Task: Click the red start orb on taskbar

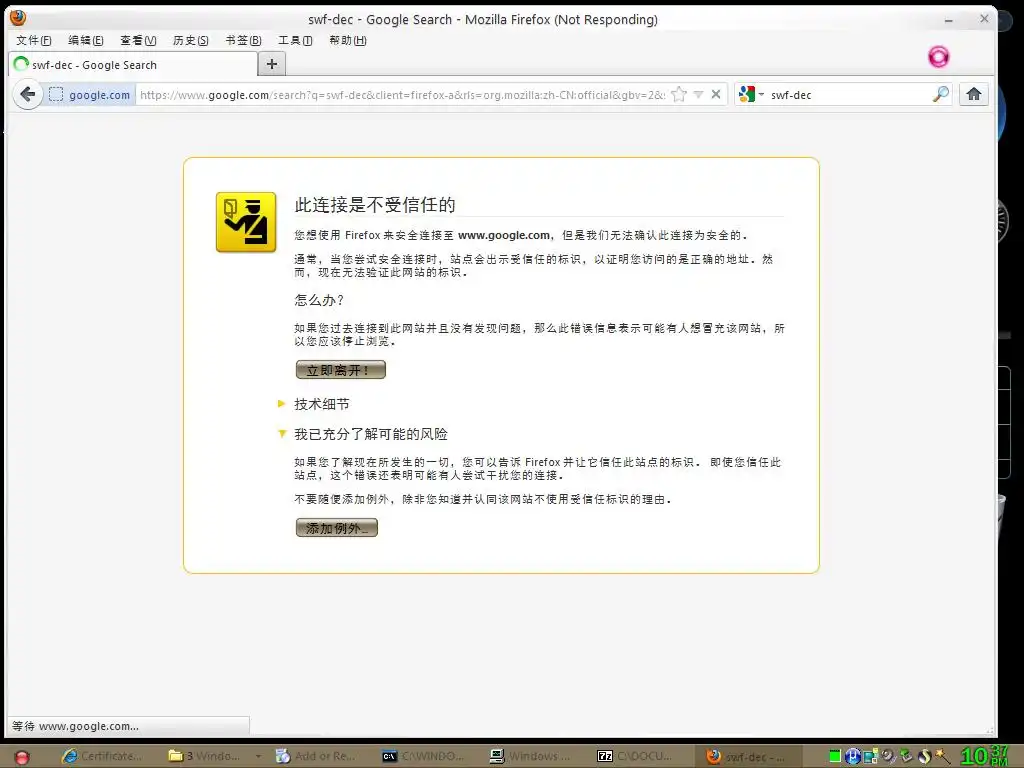Action: click(22, 757)
